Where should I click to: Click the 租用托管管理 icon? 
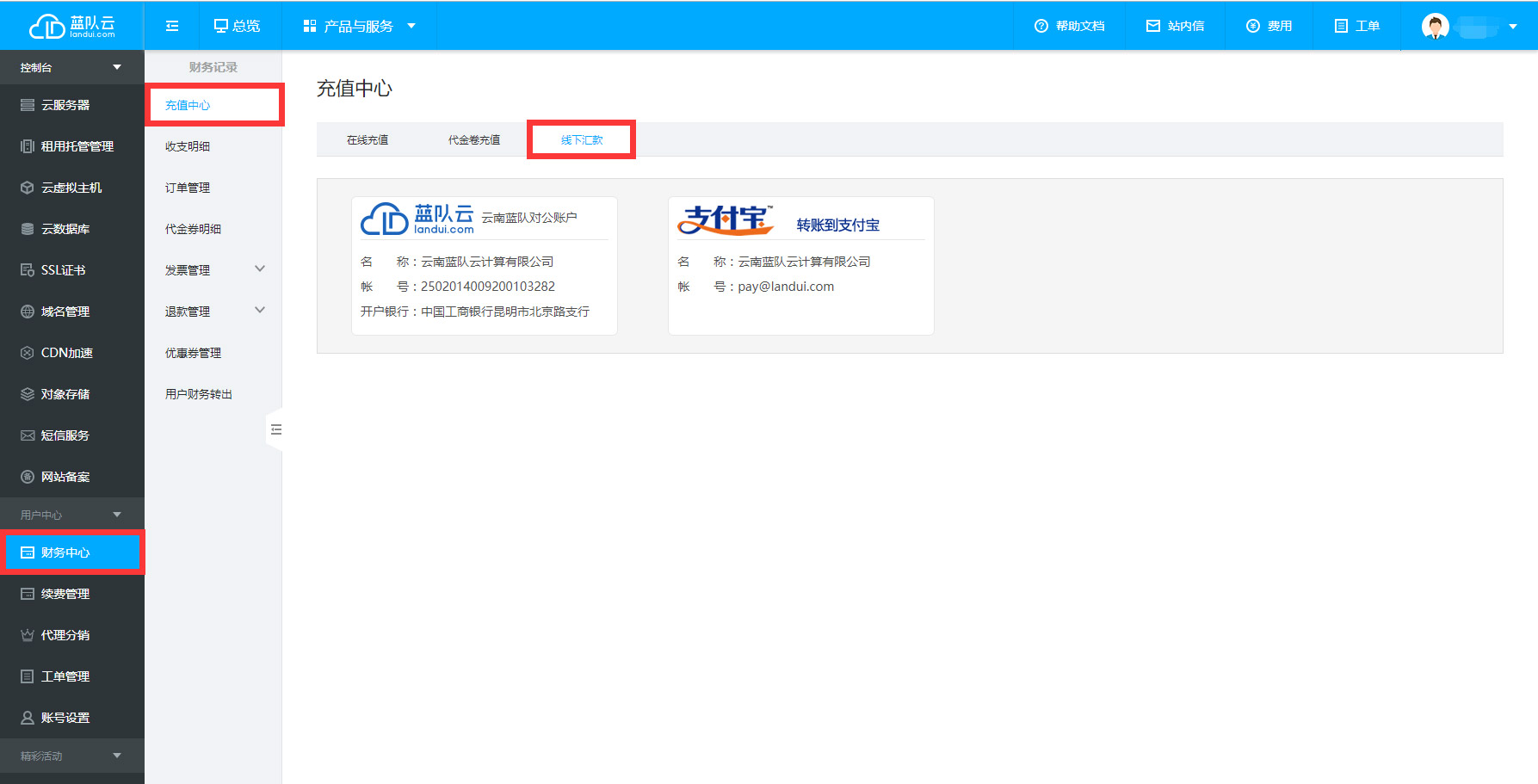point(28,146)
